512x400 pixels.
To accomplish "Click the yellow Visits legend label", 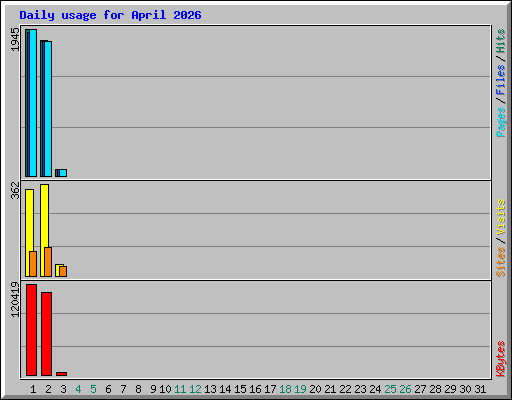I will point(501,217).
